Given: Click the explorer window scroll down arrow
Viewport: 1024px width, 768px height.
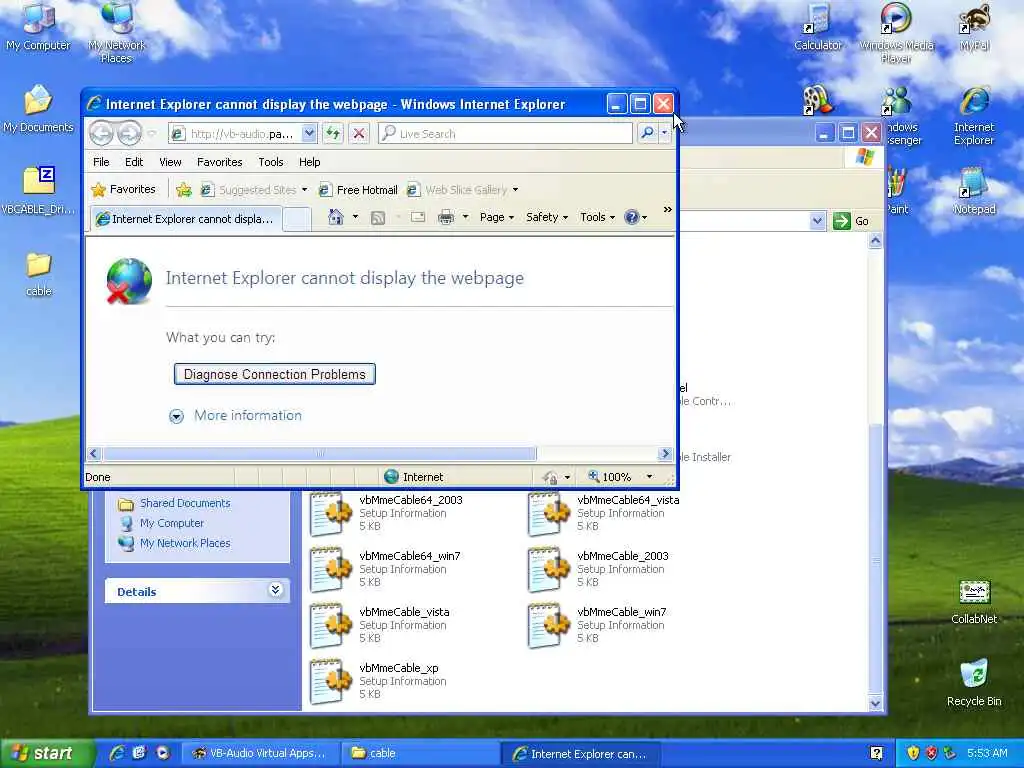Looking at the screenshot, I should [x=875, y=703].
